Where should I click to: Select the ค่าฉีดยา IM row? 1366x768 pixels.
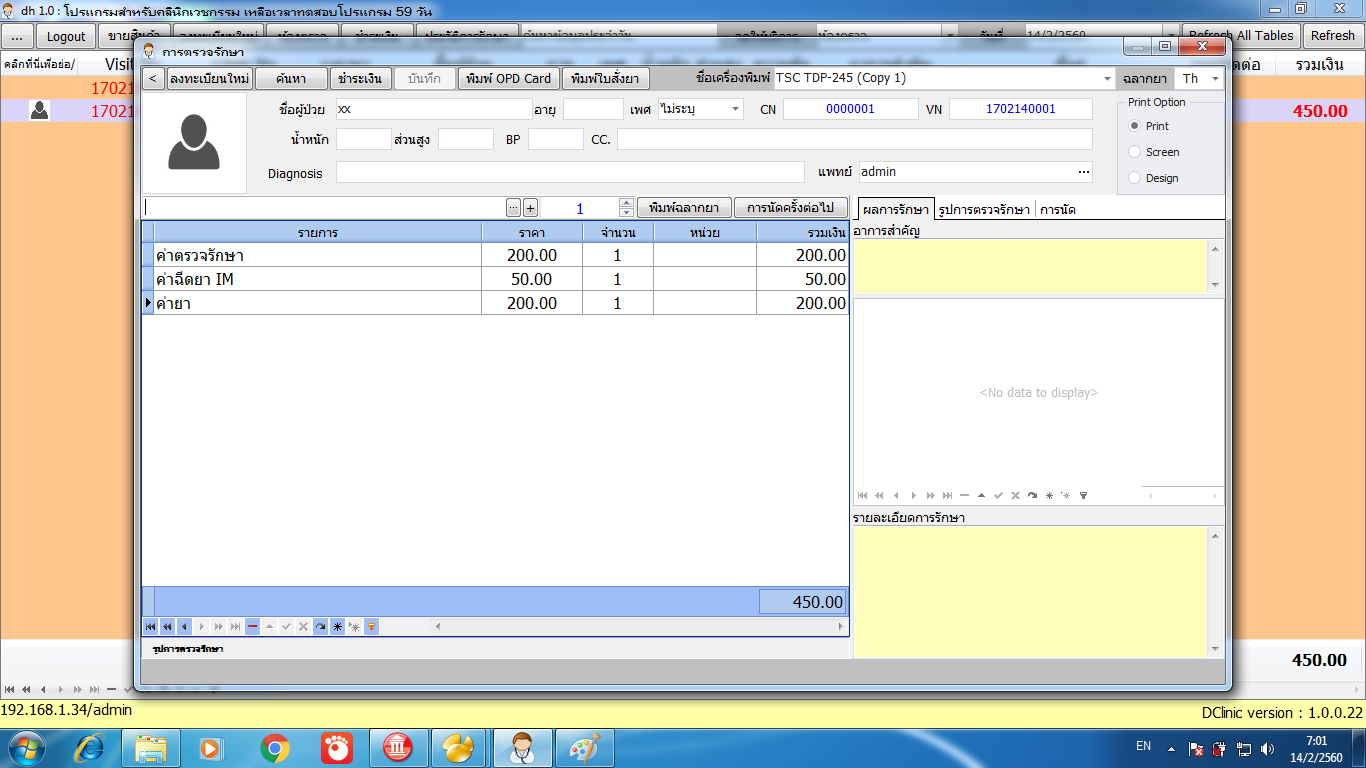pos(495,279)
